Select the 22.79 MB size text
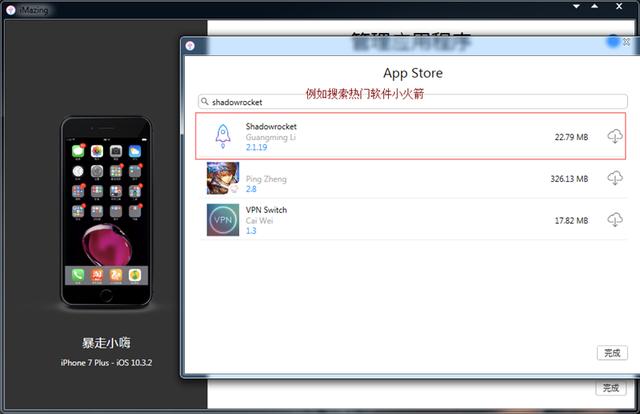This screenshot has width=640, height=414. click(571, 137)
